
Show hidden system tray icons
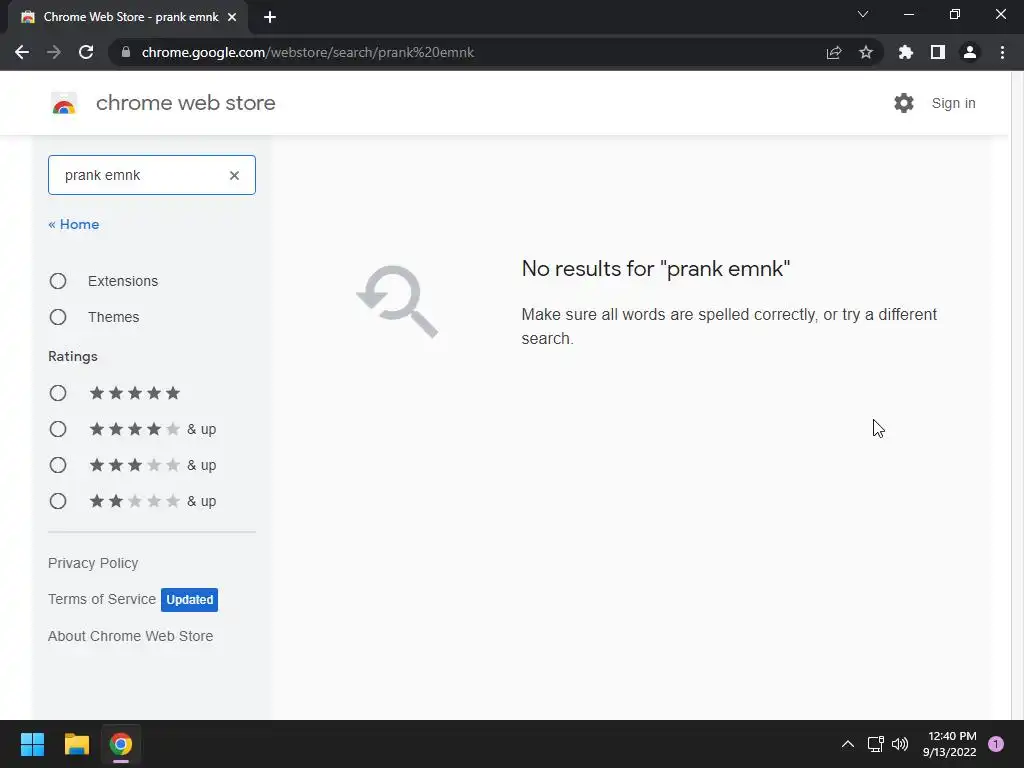point(848,744)
